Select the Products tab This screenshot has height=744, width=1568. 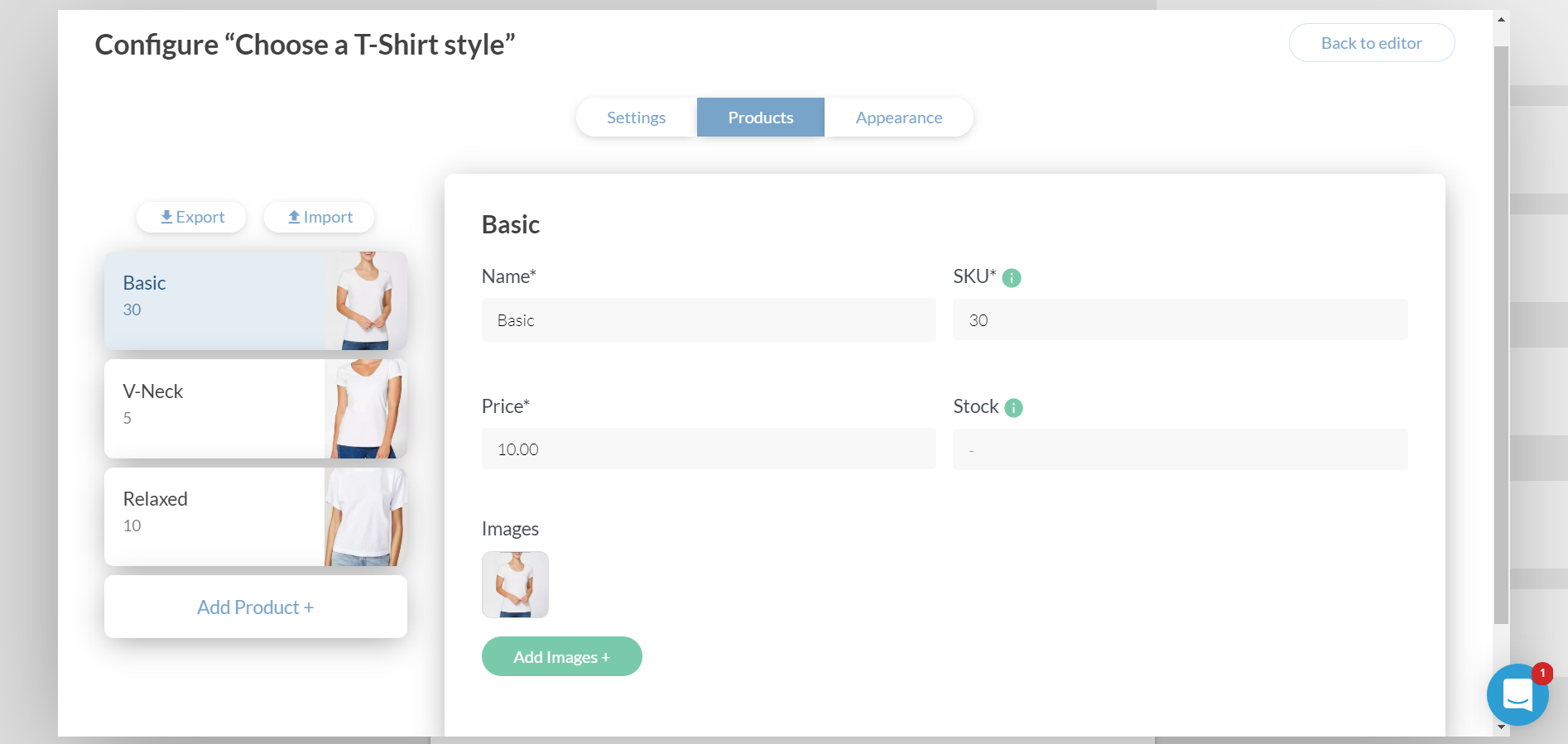[x=760, y=118]
